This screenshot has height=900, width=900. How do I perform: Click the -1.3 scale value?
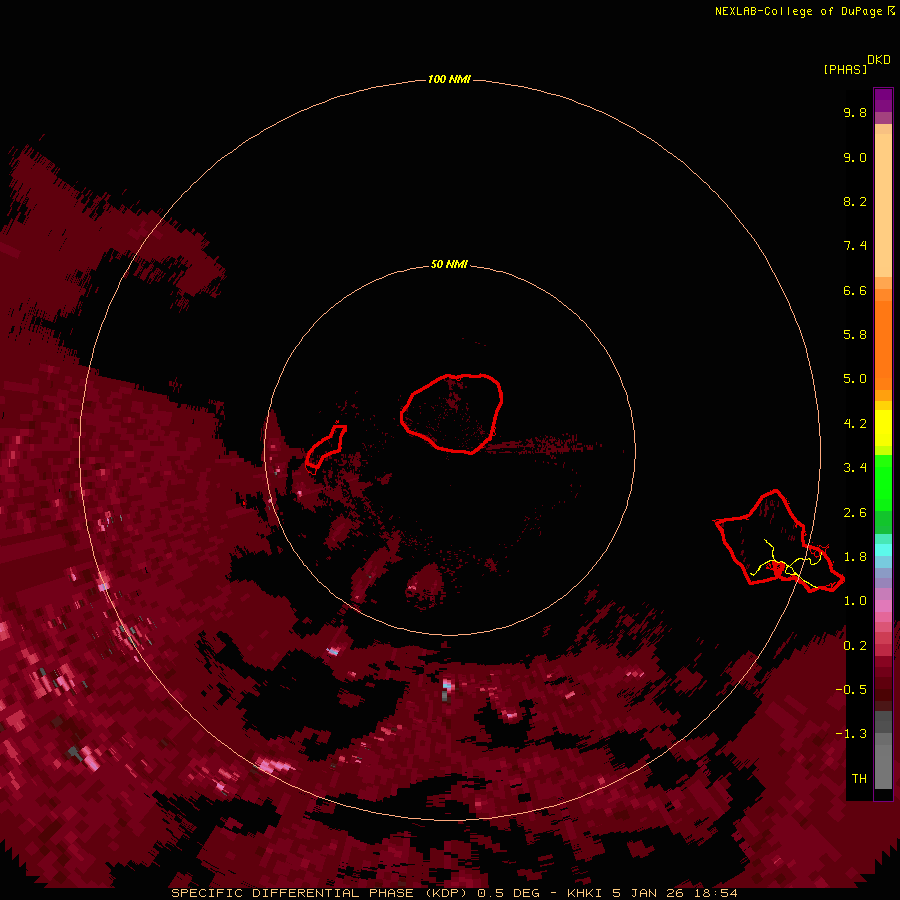pyautogui.click(x=851, y=734)
